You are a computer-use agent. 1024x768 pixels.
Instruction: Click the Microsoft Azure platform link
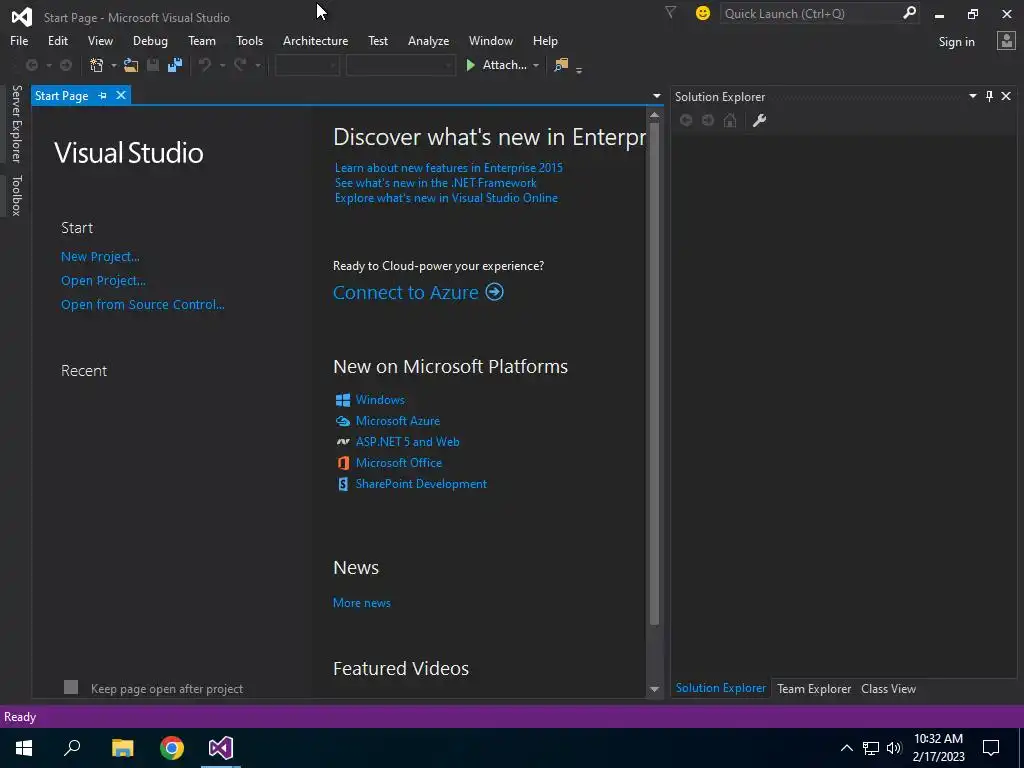[398, 421]
